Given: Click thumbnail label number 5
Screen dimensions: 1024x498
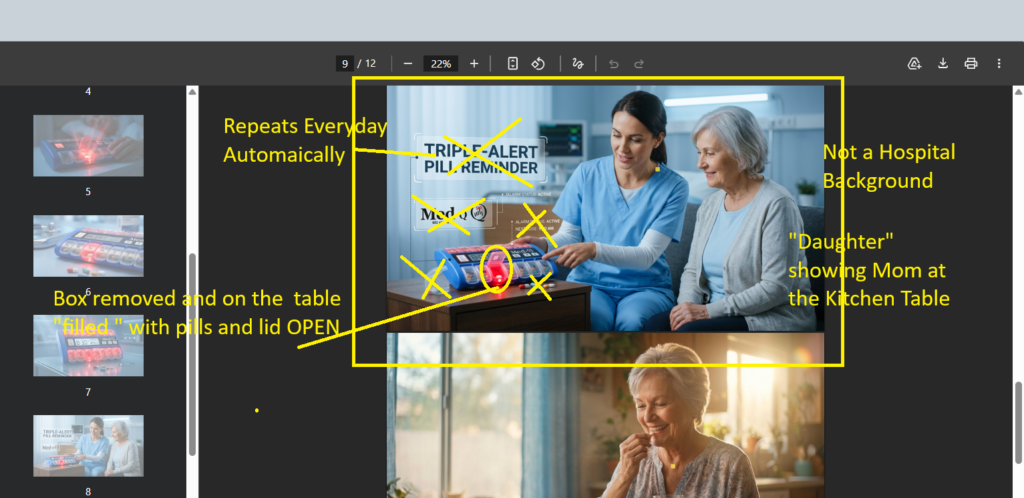Looking at the screenshot, I should (x=88, y=192).
